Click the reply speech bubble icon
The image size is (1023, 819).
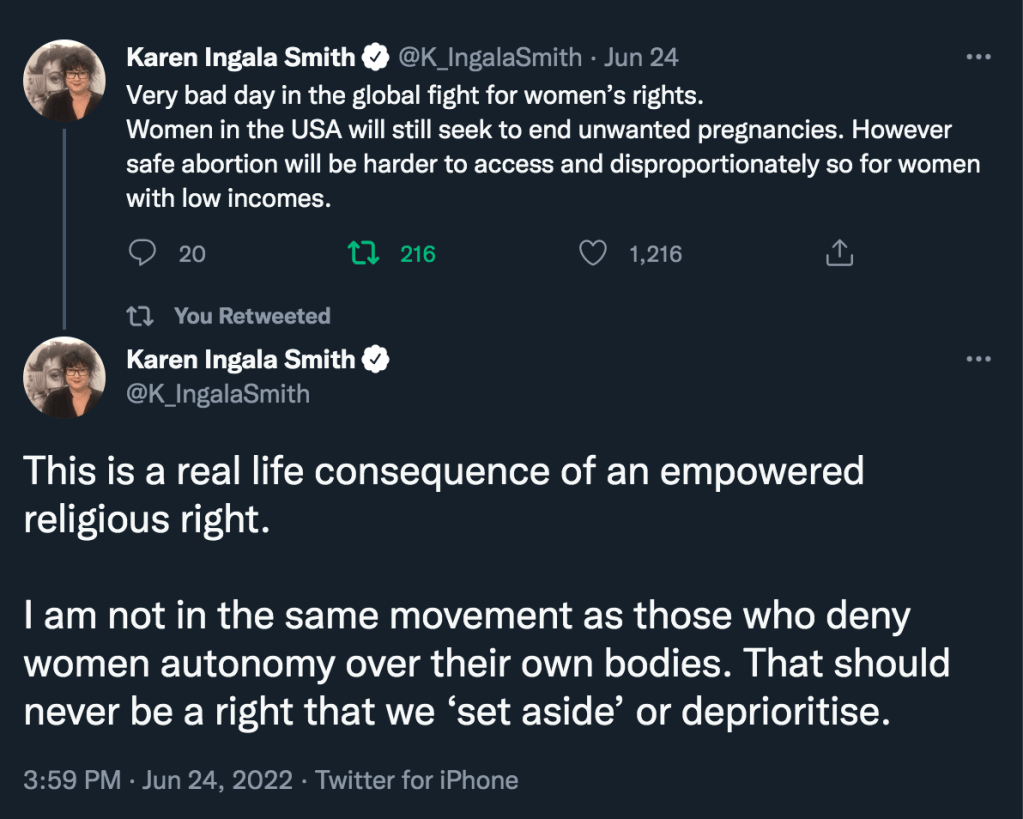click(144, 254)
